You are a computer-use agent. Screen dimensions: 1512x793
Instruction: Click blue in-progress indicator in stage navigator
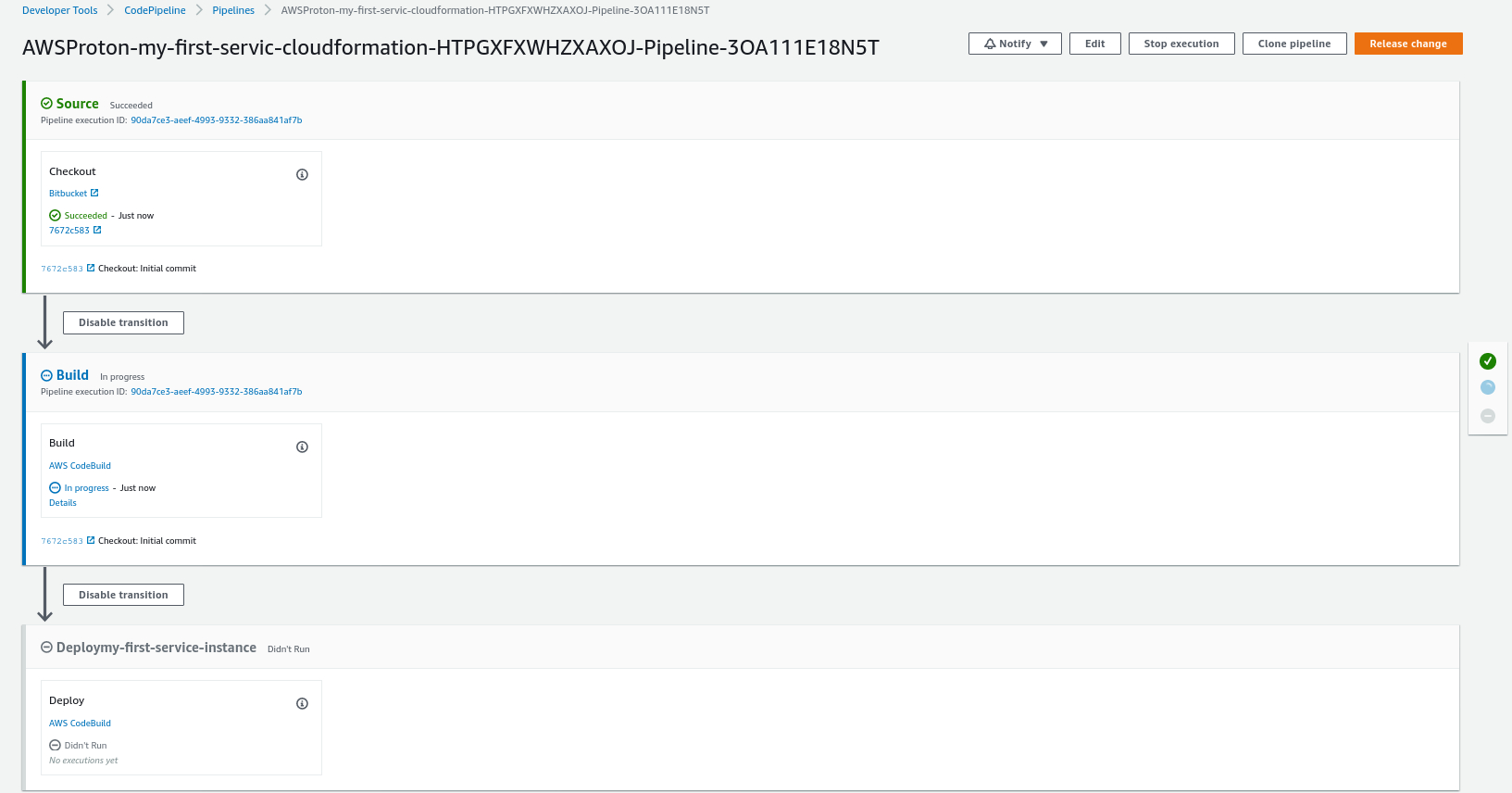[1488, 387]
